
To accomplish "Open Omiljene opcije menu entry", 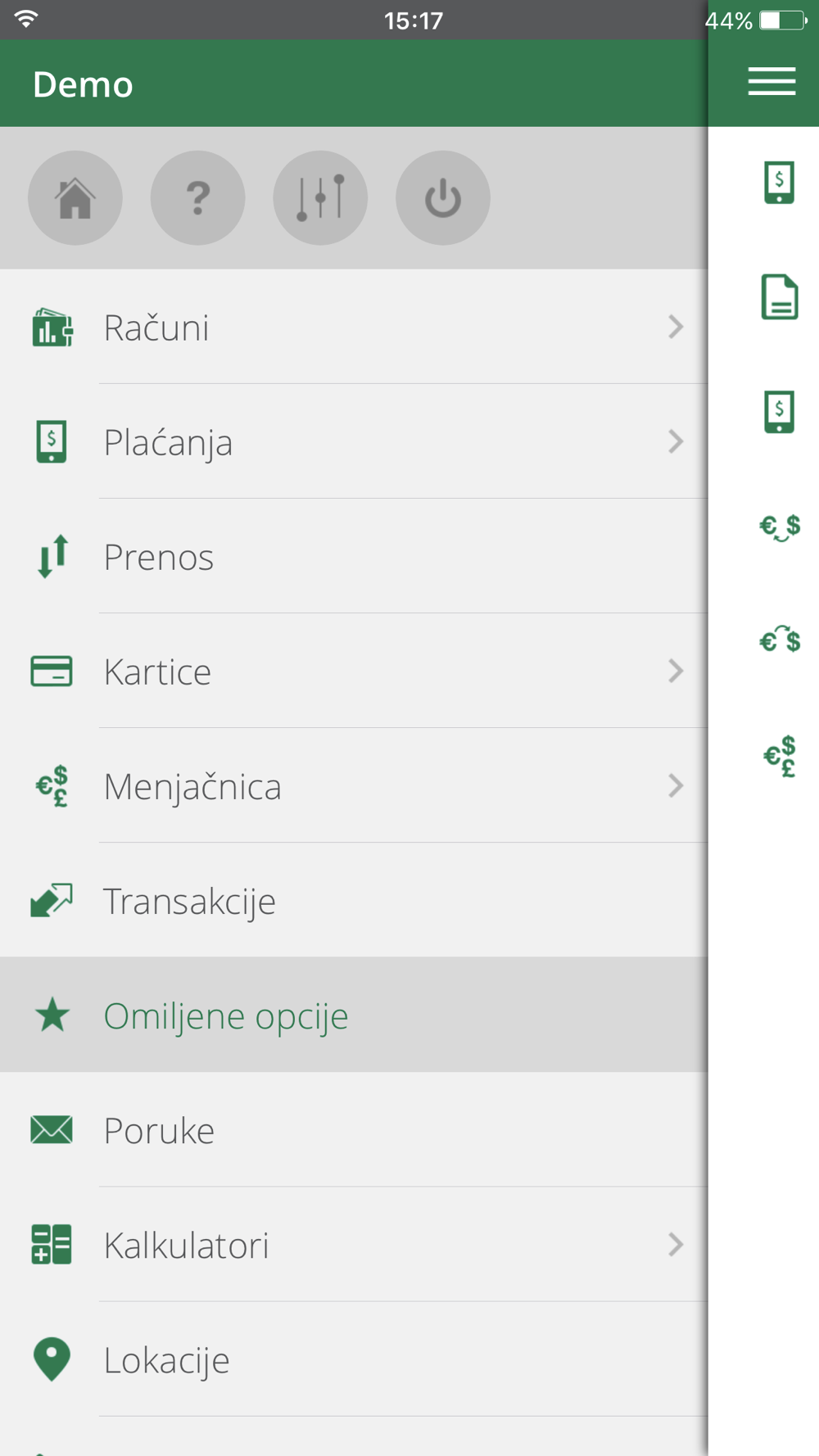I will coord(225,1015).
